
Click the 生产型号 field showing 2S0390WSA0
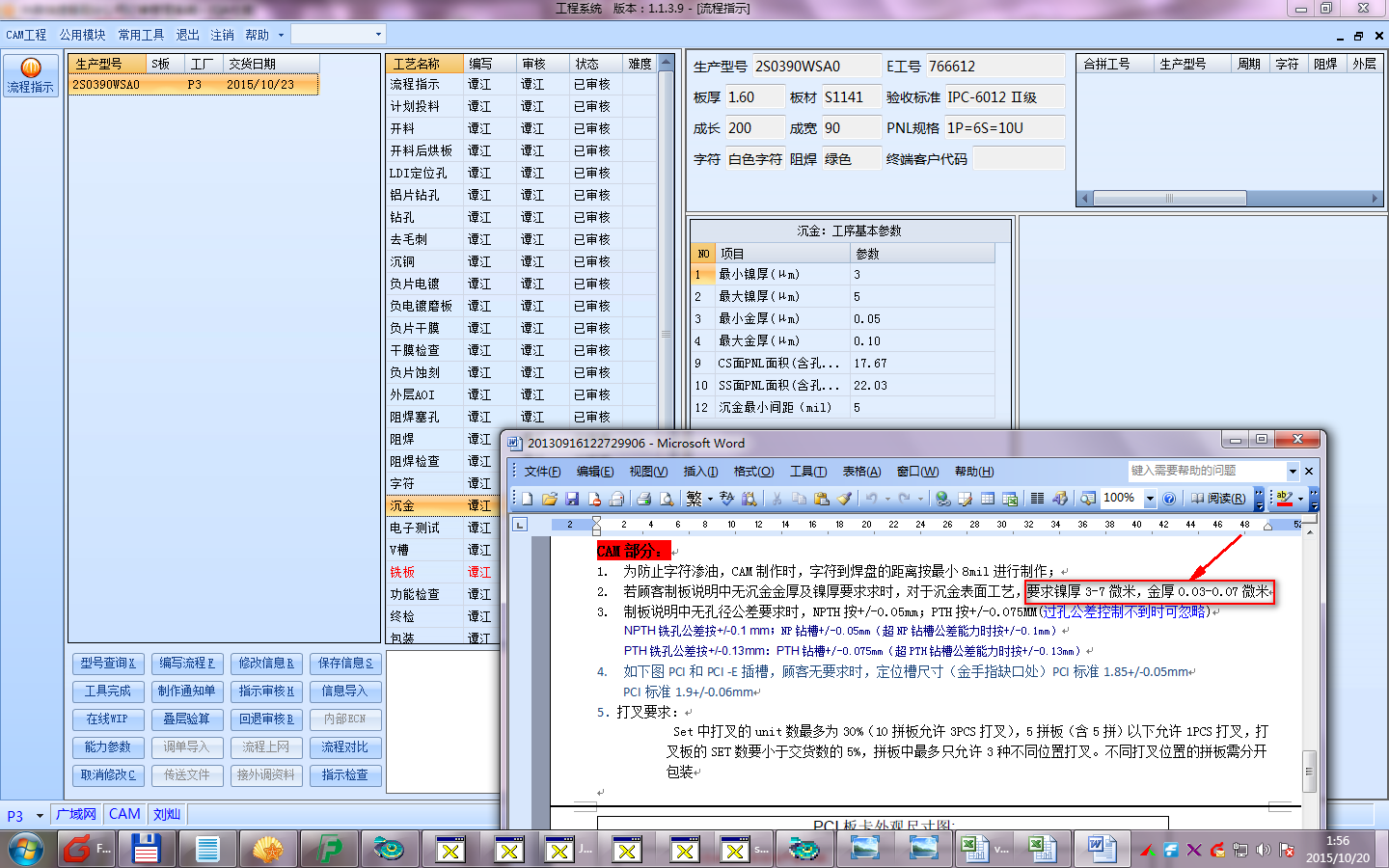[816, 67]
